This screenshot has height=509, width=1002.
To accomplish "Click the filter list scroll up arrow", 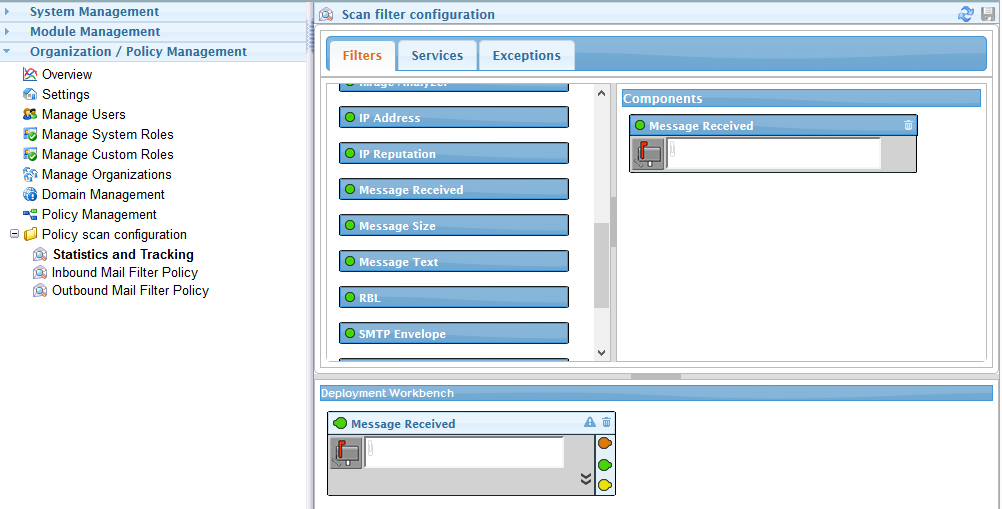I will [x=601, y=93].
